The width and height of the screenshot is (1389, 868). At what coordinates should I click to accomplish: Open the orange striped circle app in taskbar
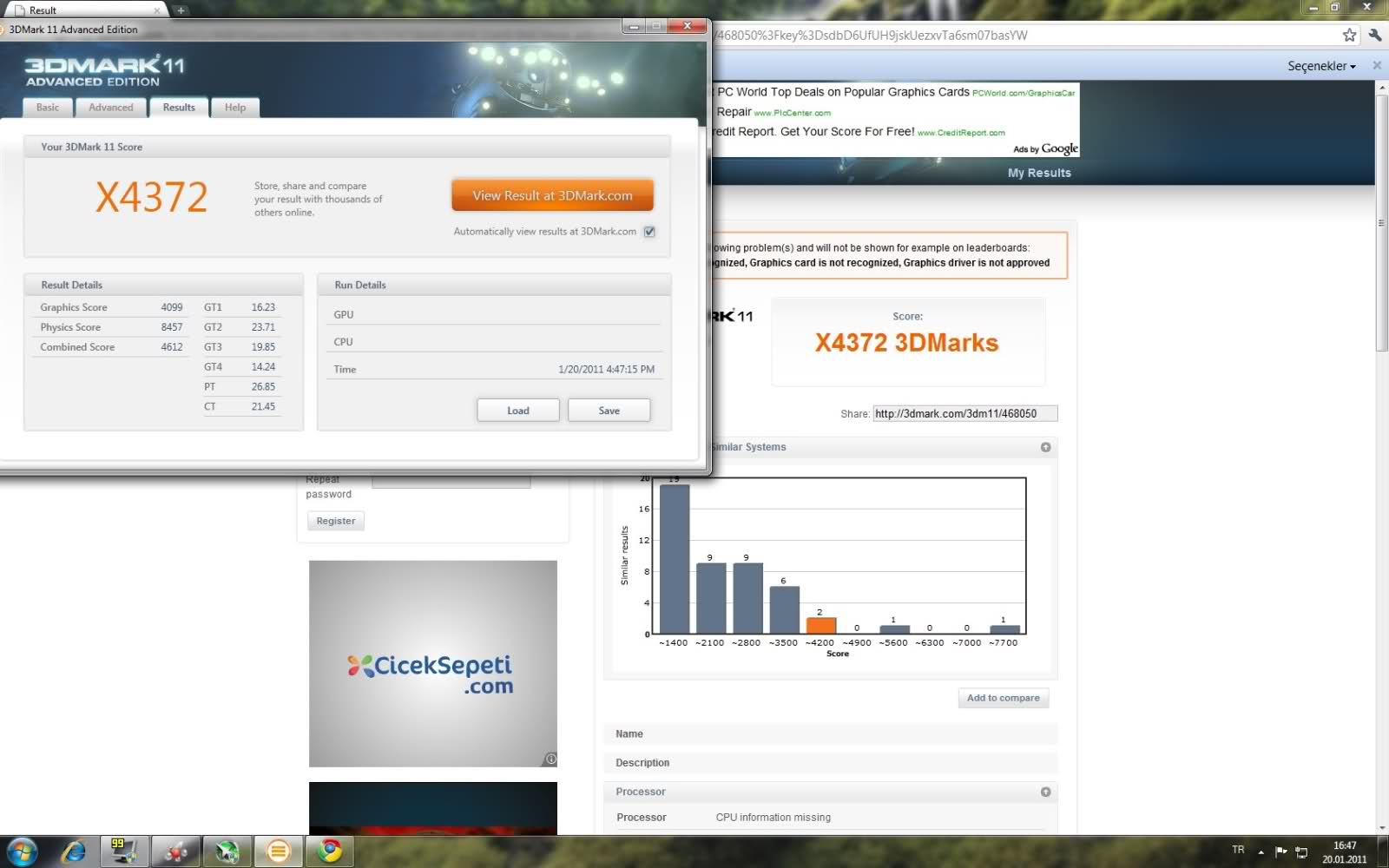pyautogui.click(x=279, y=852)
